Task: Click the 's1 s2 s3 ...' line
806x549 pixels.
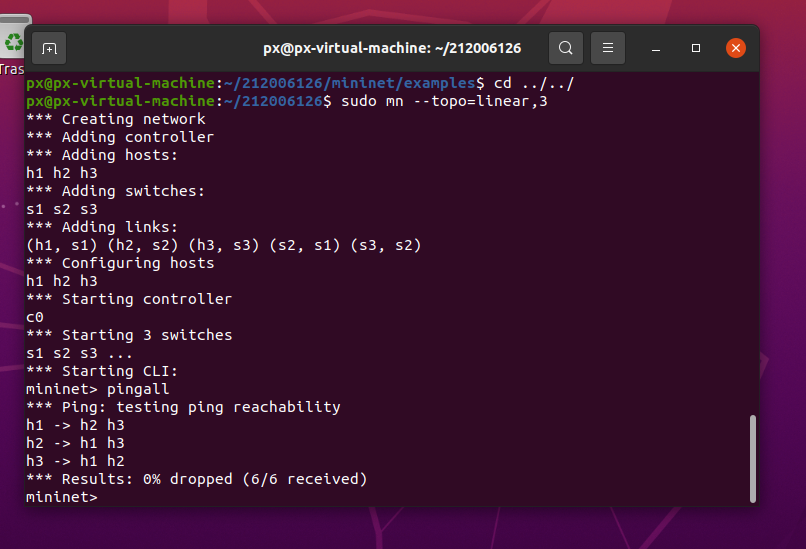Action: click(x=79, y=353)
